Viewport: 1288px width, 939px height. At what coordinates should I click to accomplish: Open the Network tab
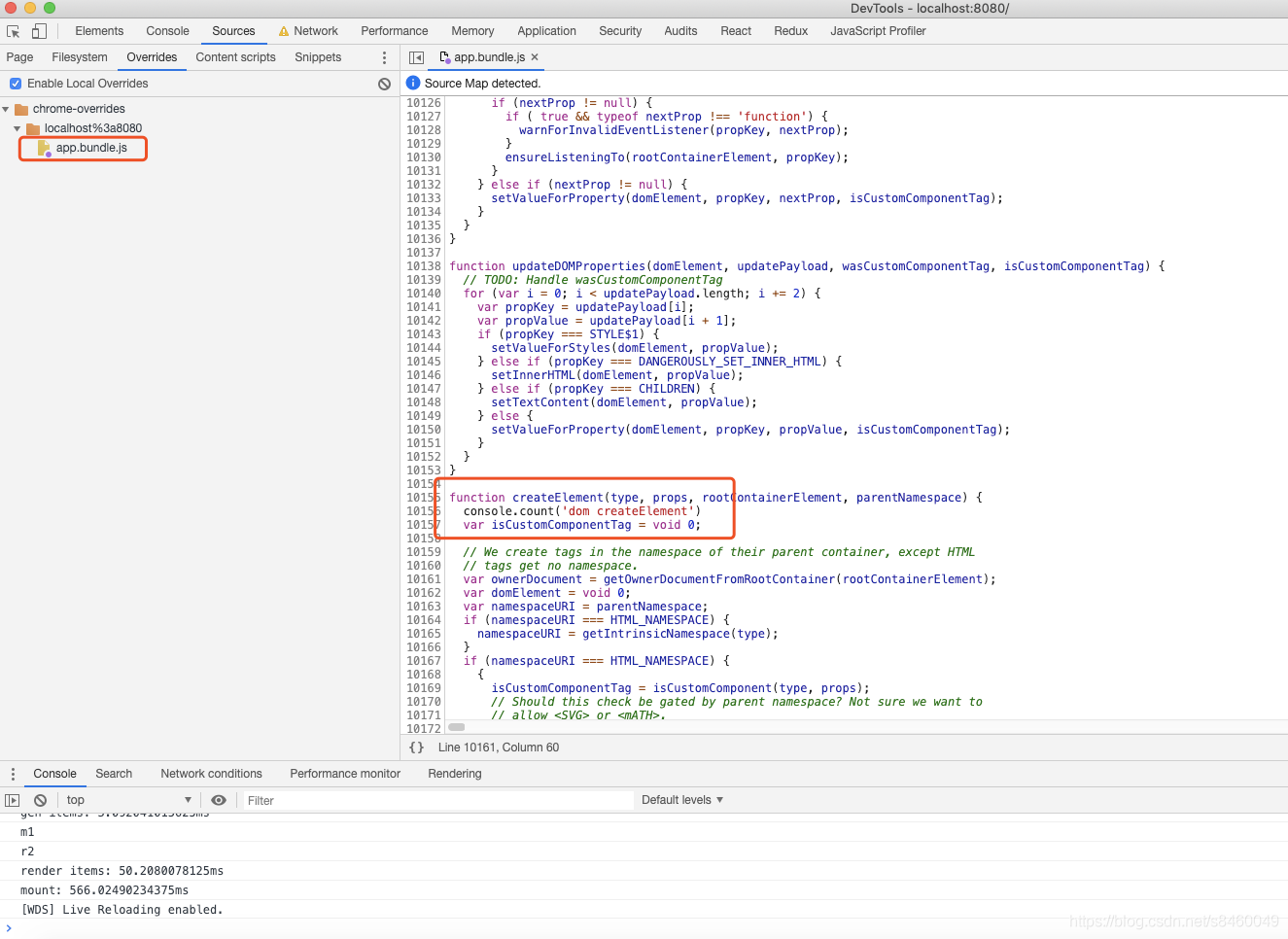tap(308, 31)
